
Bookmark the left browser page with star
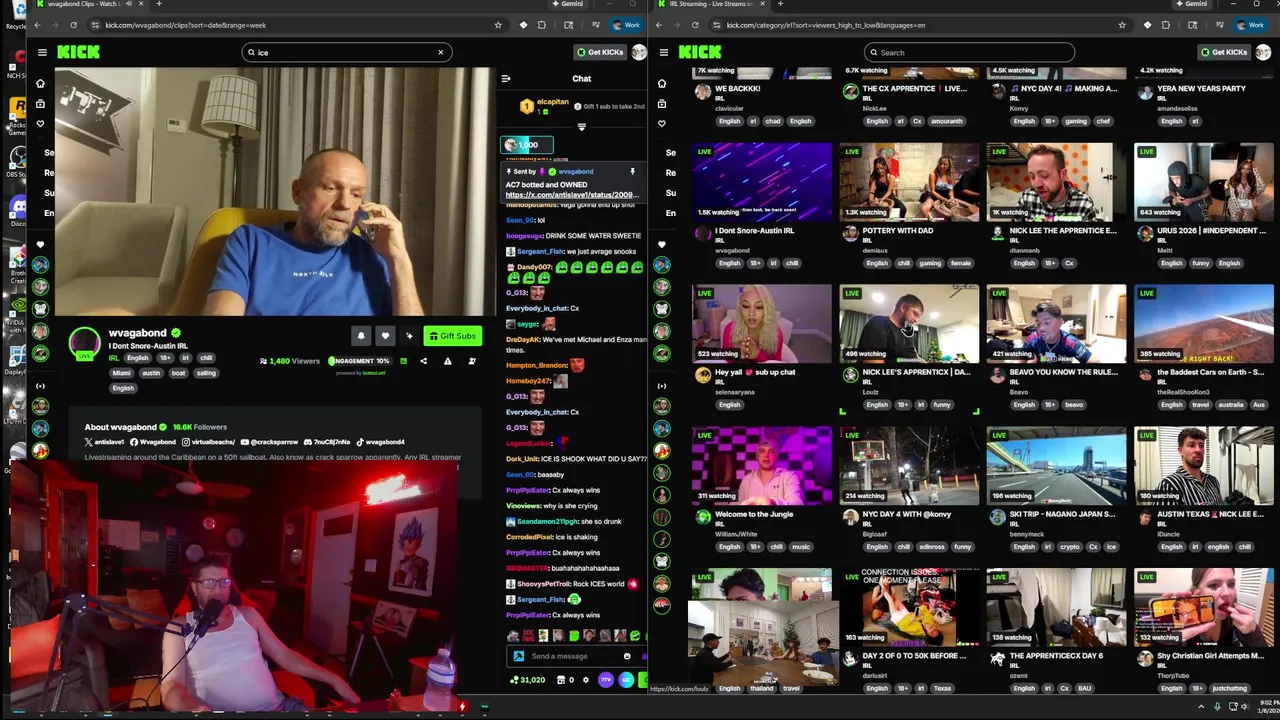pos(498,25)
